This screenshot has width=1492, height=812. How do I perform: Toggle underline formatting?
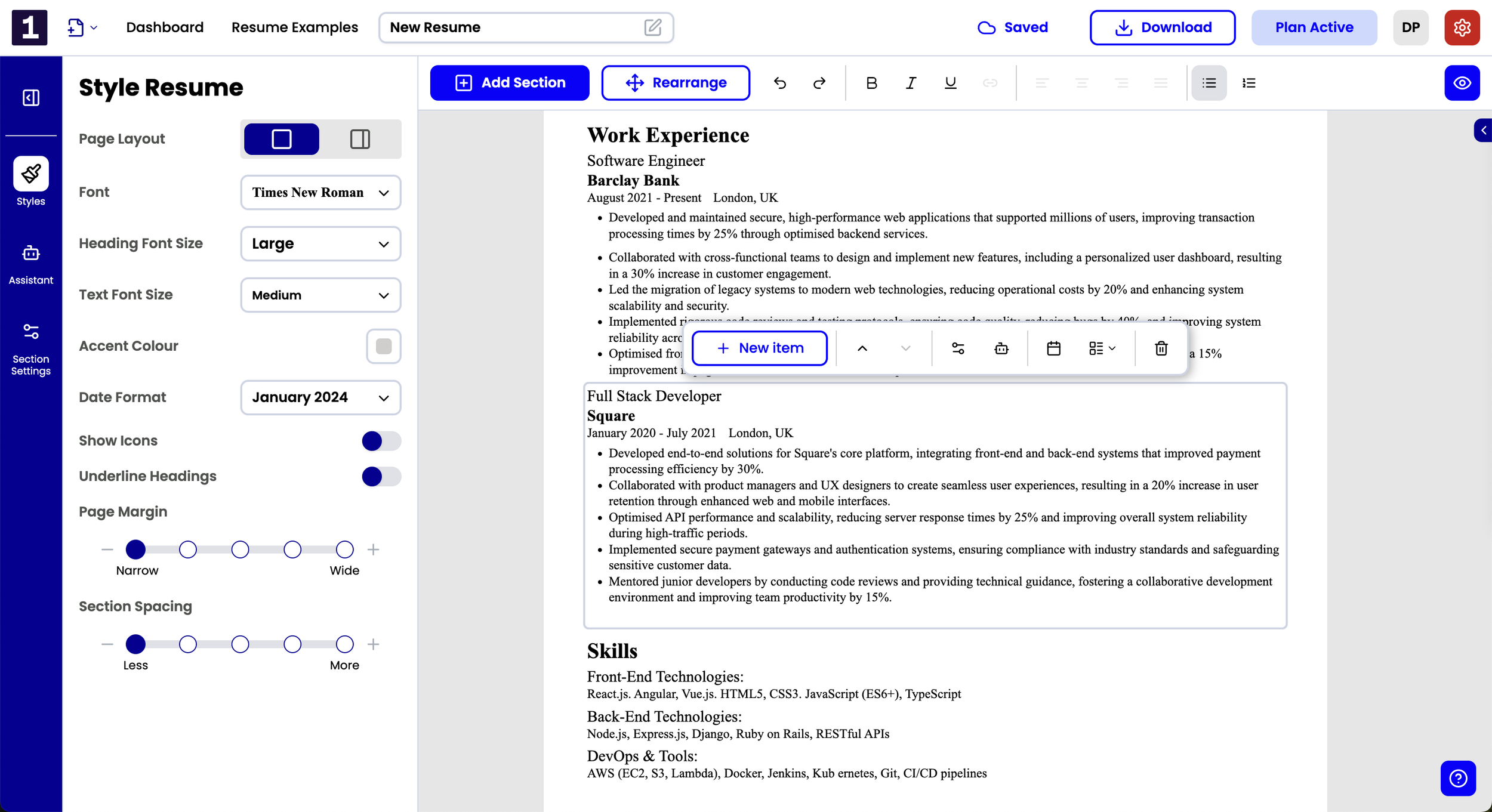[x=951, y=83]
